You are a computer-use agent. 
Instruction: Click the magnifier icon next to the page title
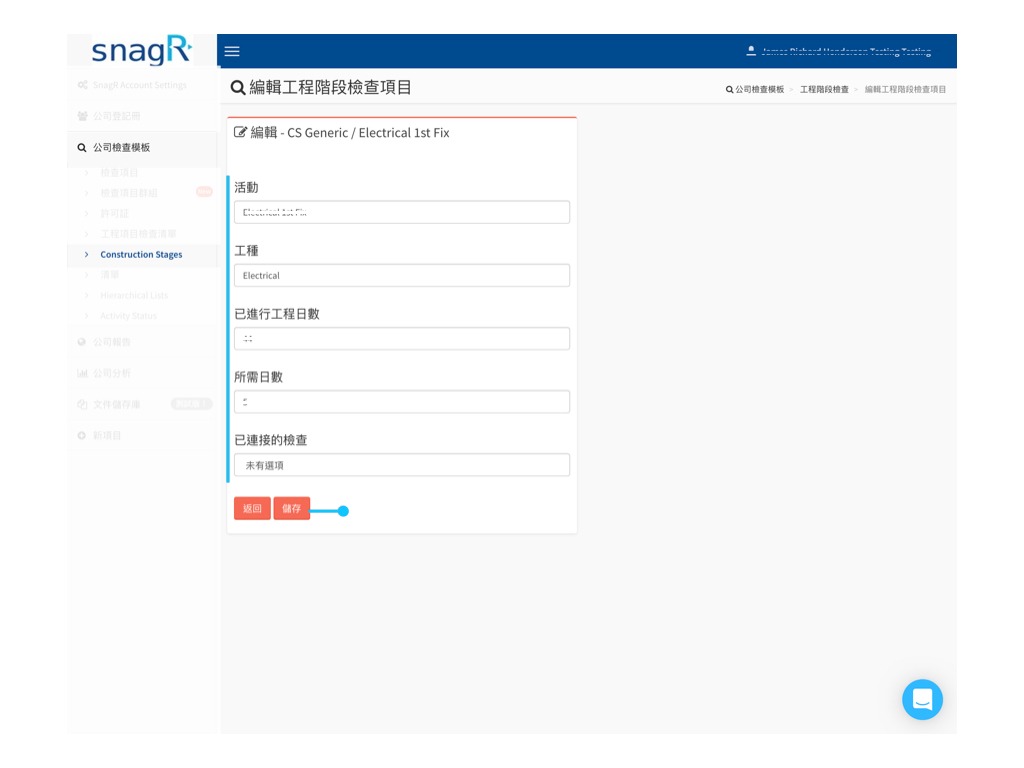click(238, 88)
